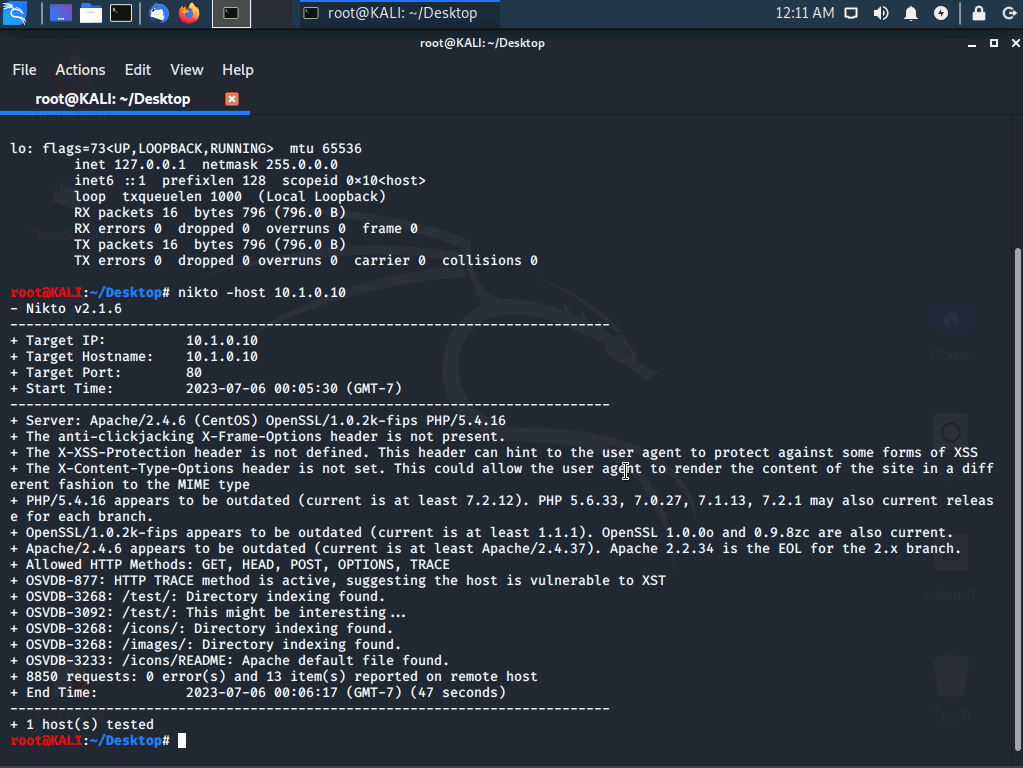
Task: Click the 'OSVDB-877: HTTP TRACE method' line
Action: tap(338, 581)
